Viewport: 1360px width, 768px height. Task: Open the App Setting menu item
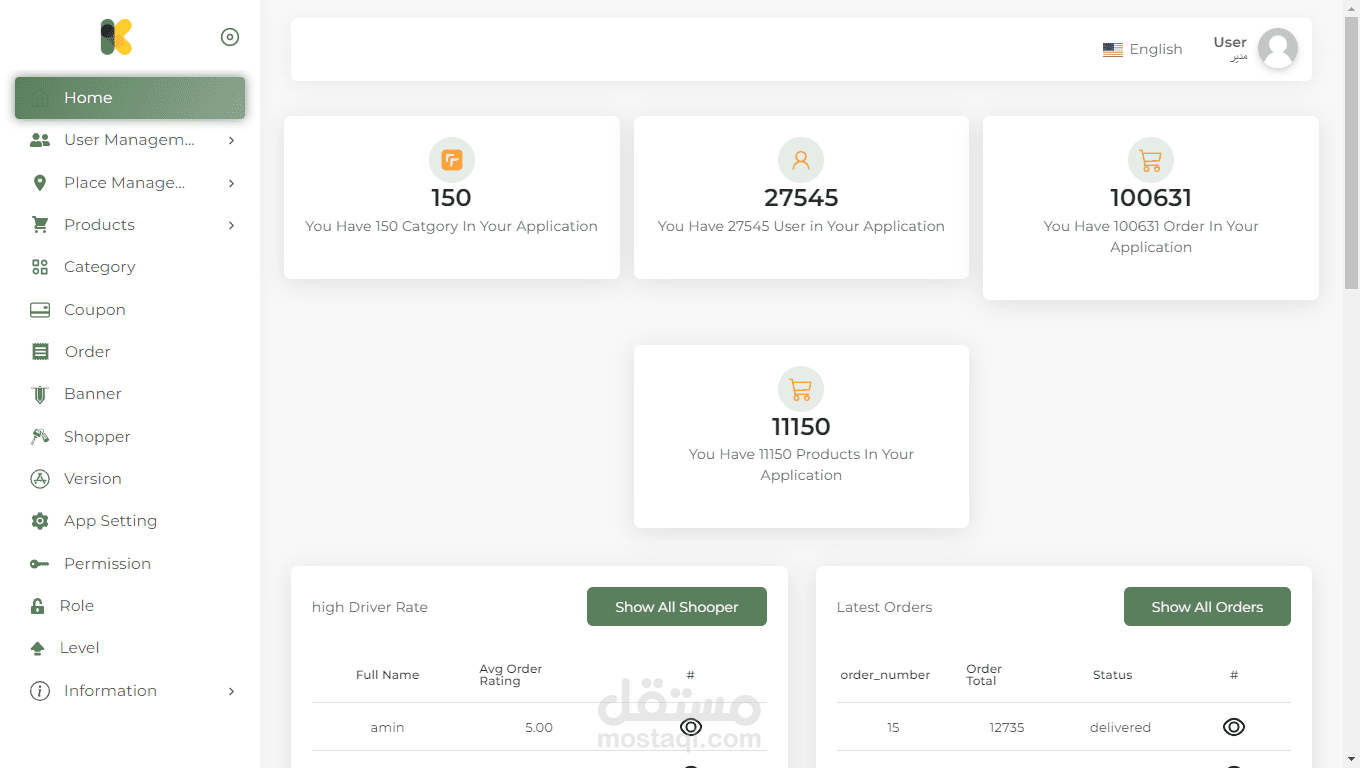pos(130,521)
